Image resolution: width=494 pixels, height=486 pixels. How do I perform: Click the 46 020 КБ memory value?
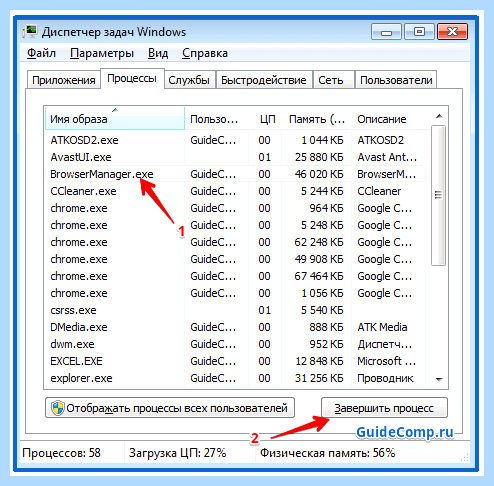(319, 174)
